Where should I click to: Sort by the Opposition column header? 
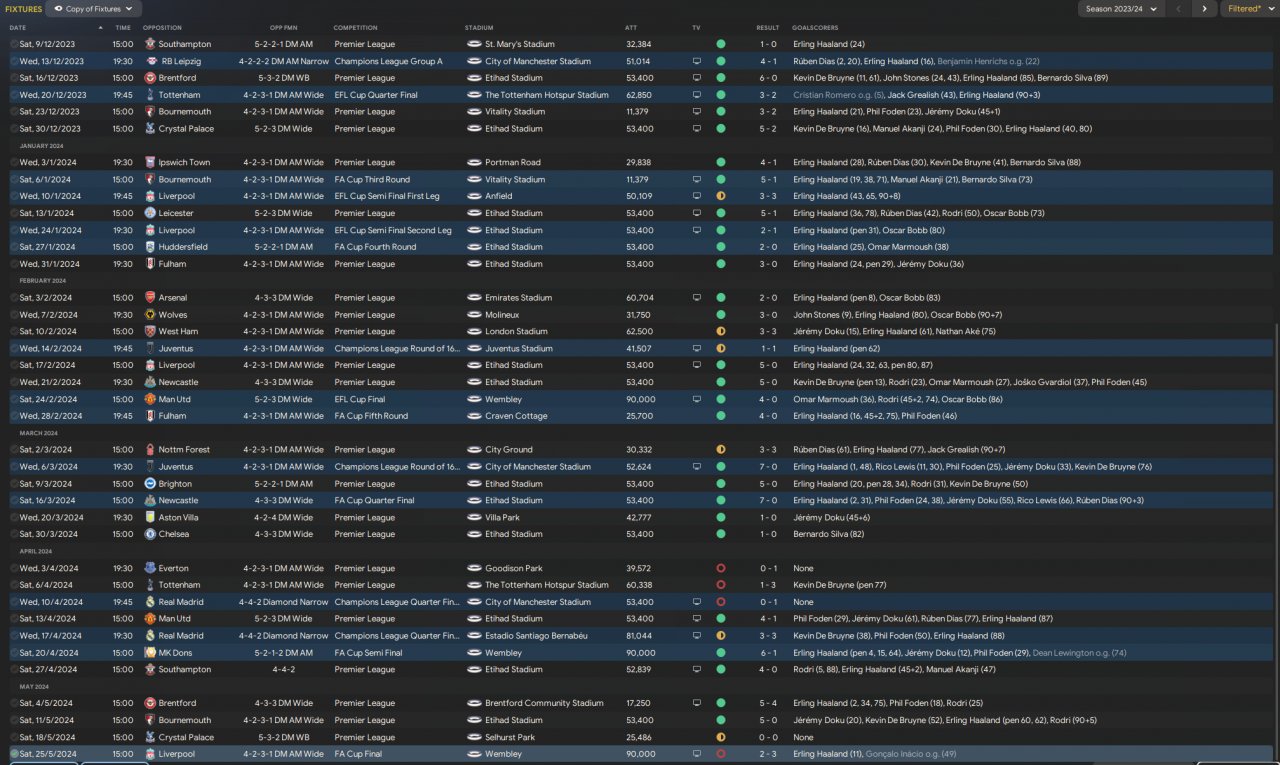click(x=163, y=27)
